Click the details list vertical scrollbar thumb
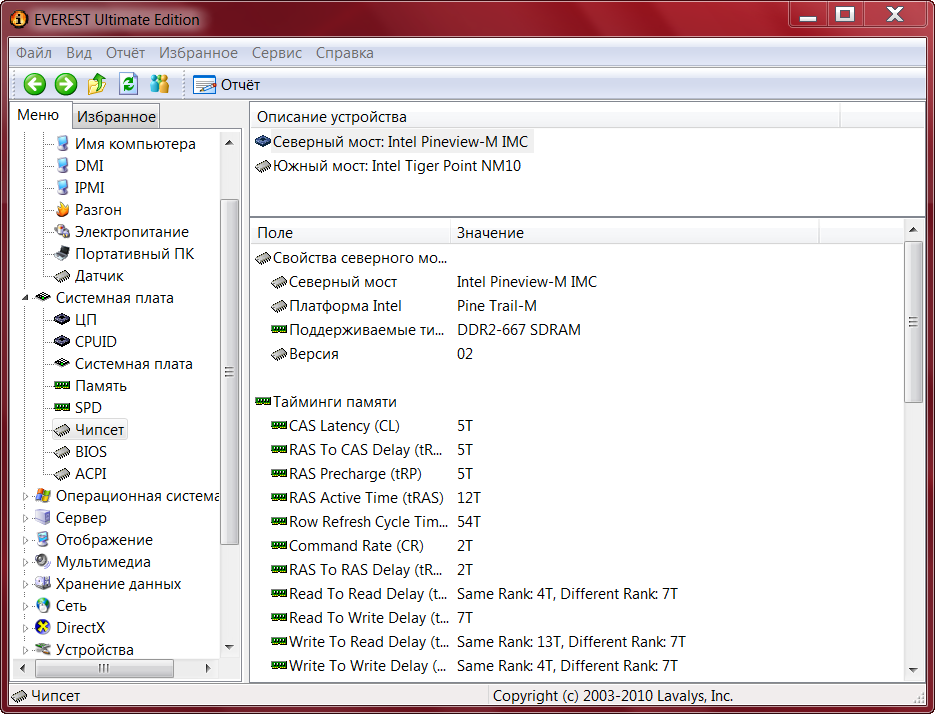The height and width of the screenshot is (714, 935). pyautogui.click(x=913, y=322)
